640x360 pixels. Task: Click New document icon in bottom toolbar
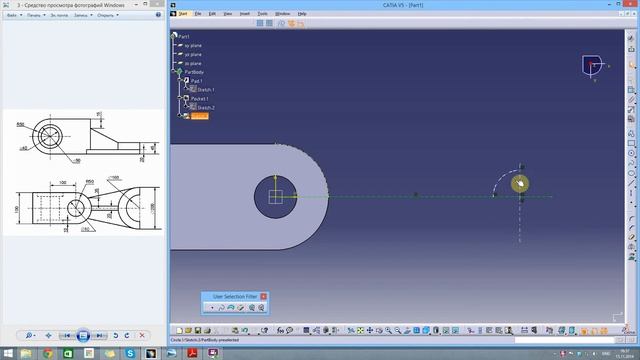click(x=179, y=331)
